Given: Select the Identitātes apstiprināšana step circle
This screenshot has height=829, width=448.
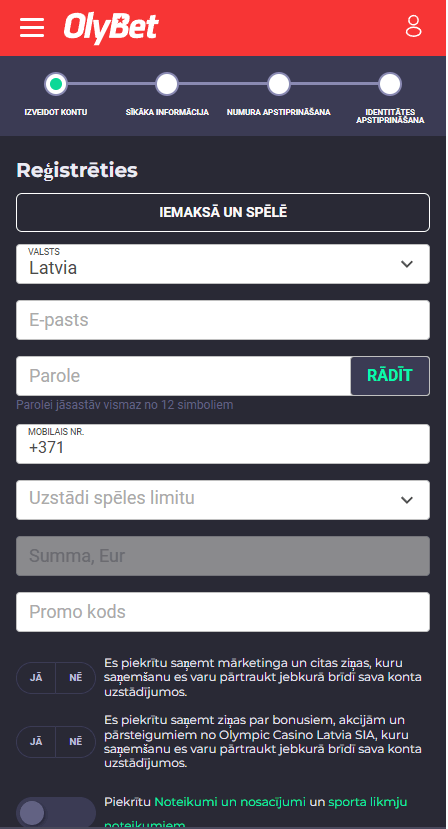Looking at the screenshot, I should (390, 84).
